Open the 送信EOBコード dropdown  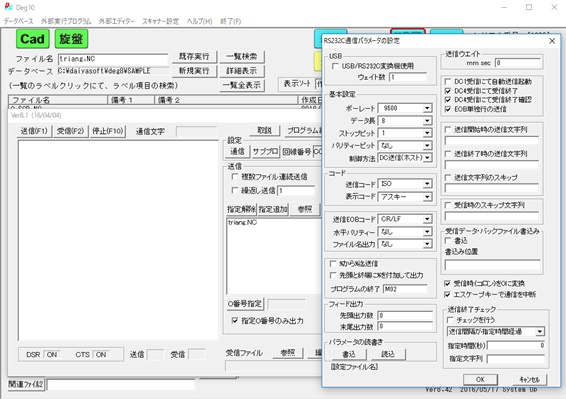(x=427, y=219)
